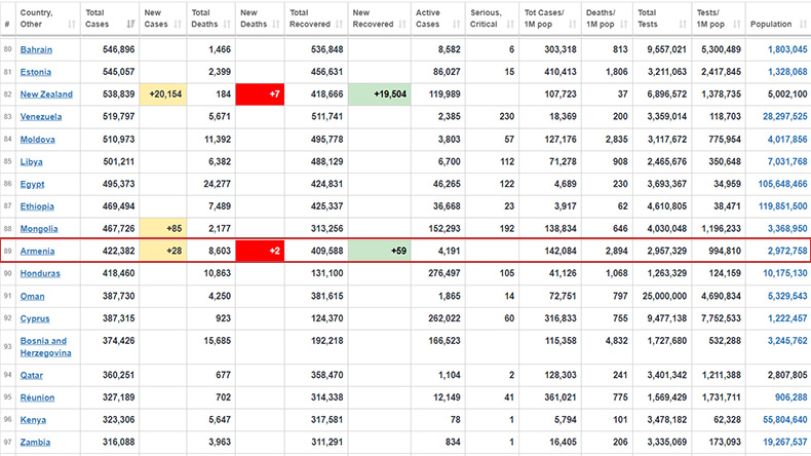
Task: Click New Deaths sort arrows
Action: pos(276,24)
